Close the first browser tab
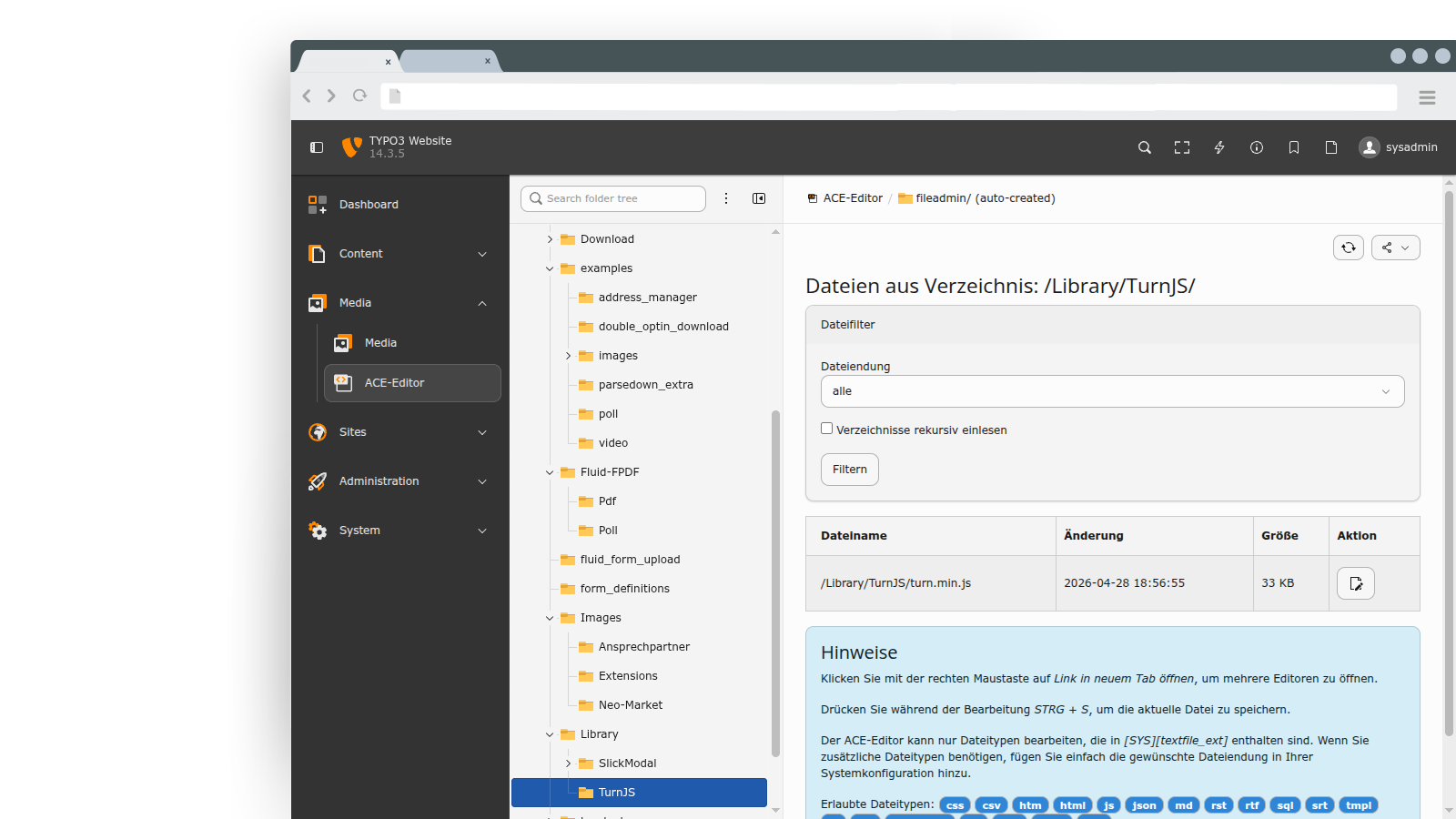The height and width of the screenshot is (819, 1456). [x=388, y=62]
